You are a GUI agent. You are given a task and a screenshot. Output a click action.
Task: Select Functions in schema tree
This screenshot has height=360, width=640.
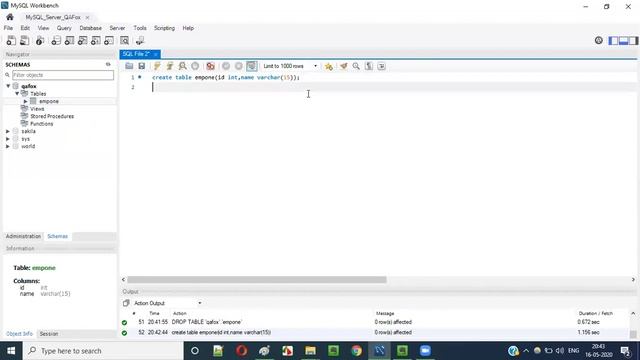click(41, 124)
